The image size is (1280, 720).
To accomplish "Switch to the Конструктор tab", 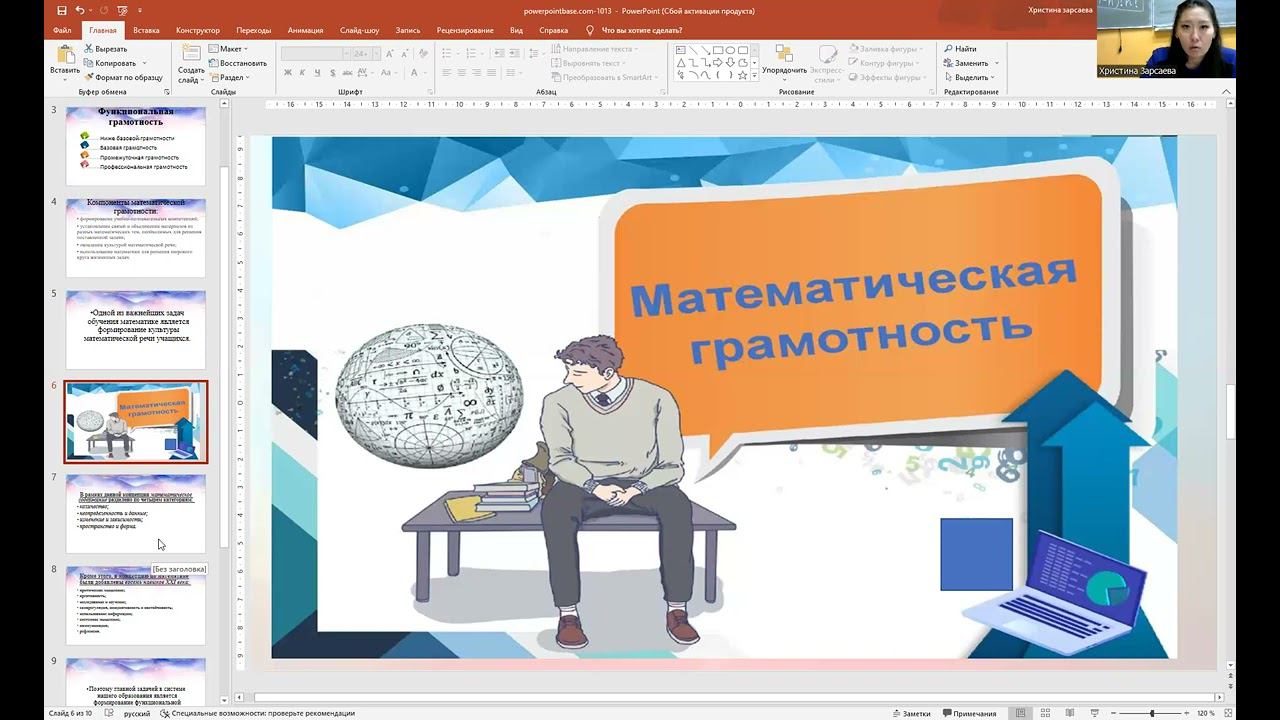I will (198, 30).
